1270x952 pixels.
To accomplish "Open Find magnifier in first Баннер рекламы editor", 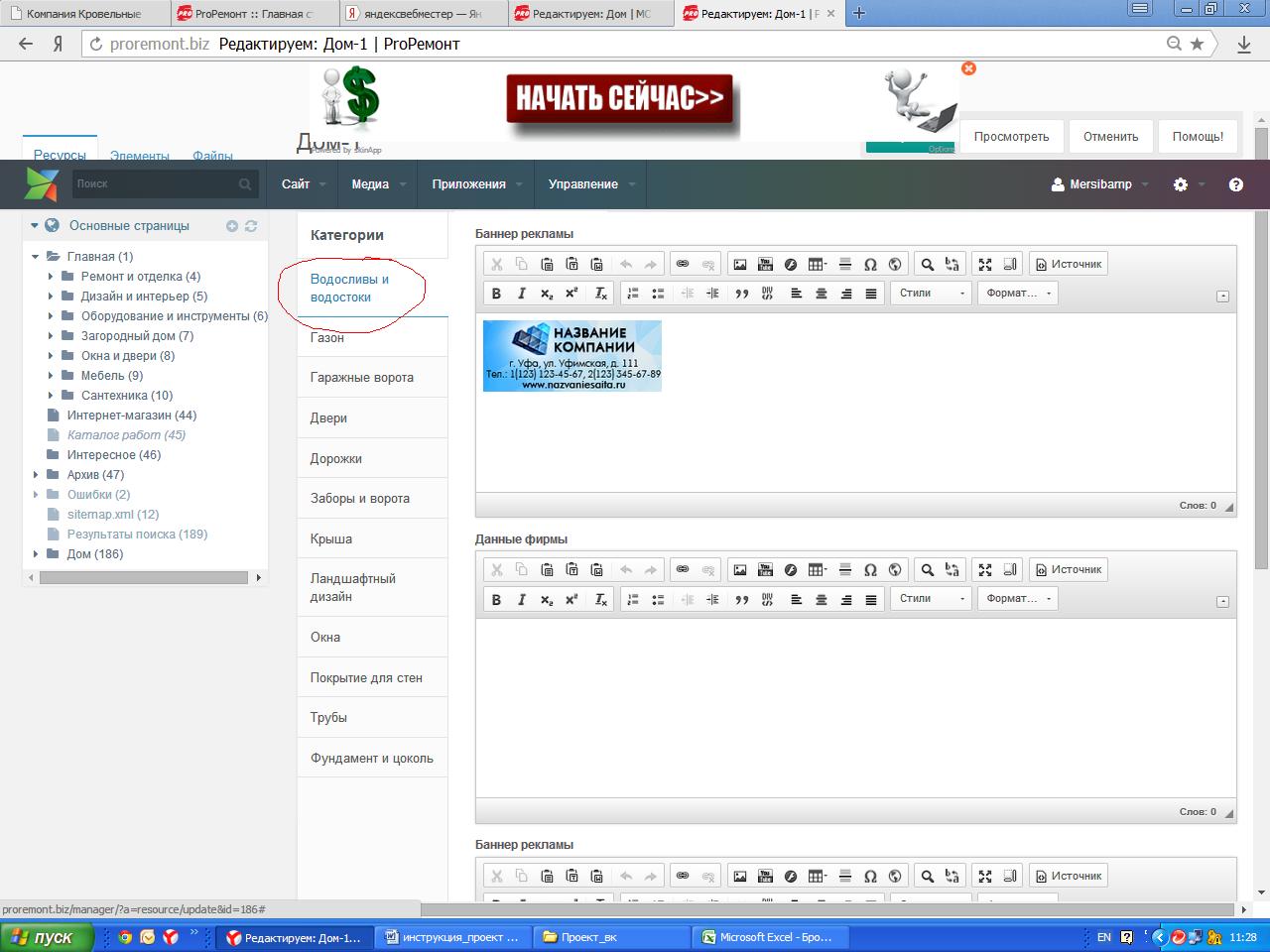I will click(928, 264).
